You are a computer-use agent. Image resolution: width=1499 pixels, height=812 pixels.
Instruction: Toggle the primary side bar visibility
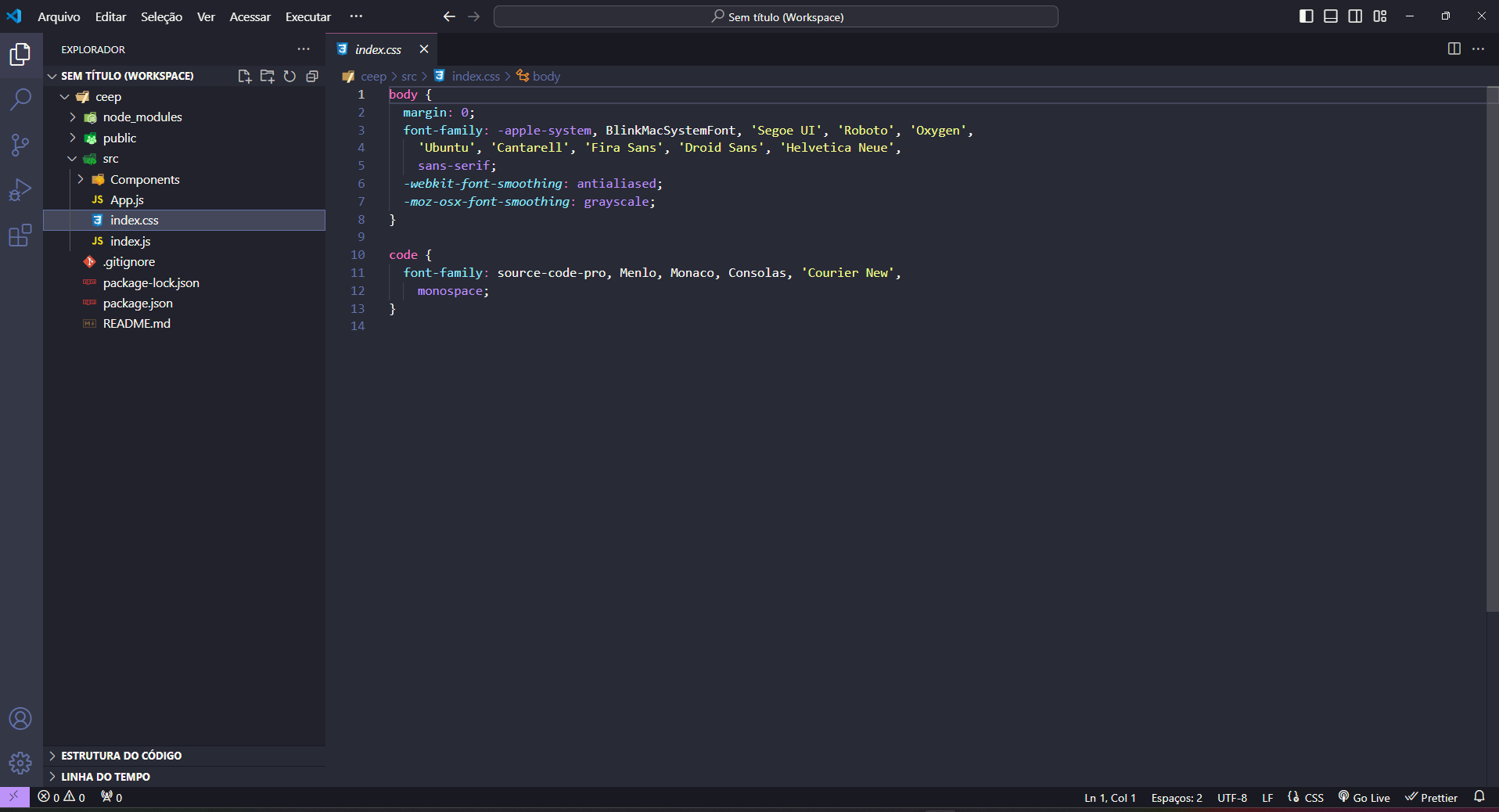1306,16
